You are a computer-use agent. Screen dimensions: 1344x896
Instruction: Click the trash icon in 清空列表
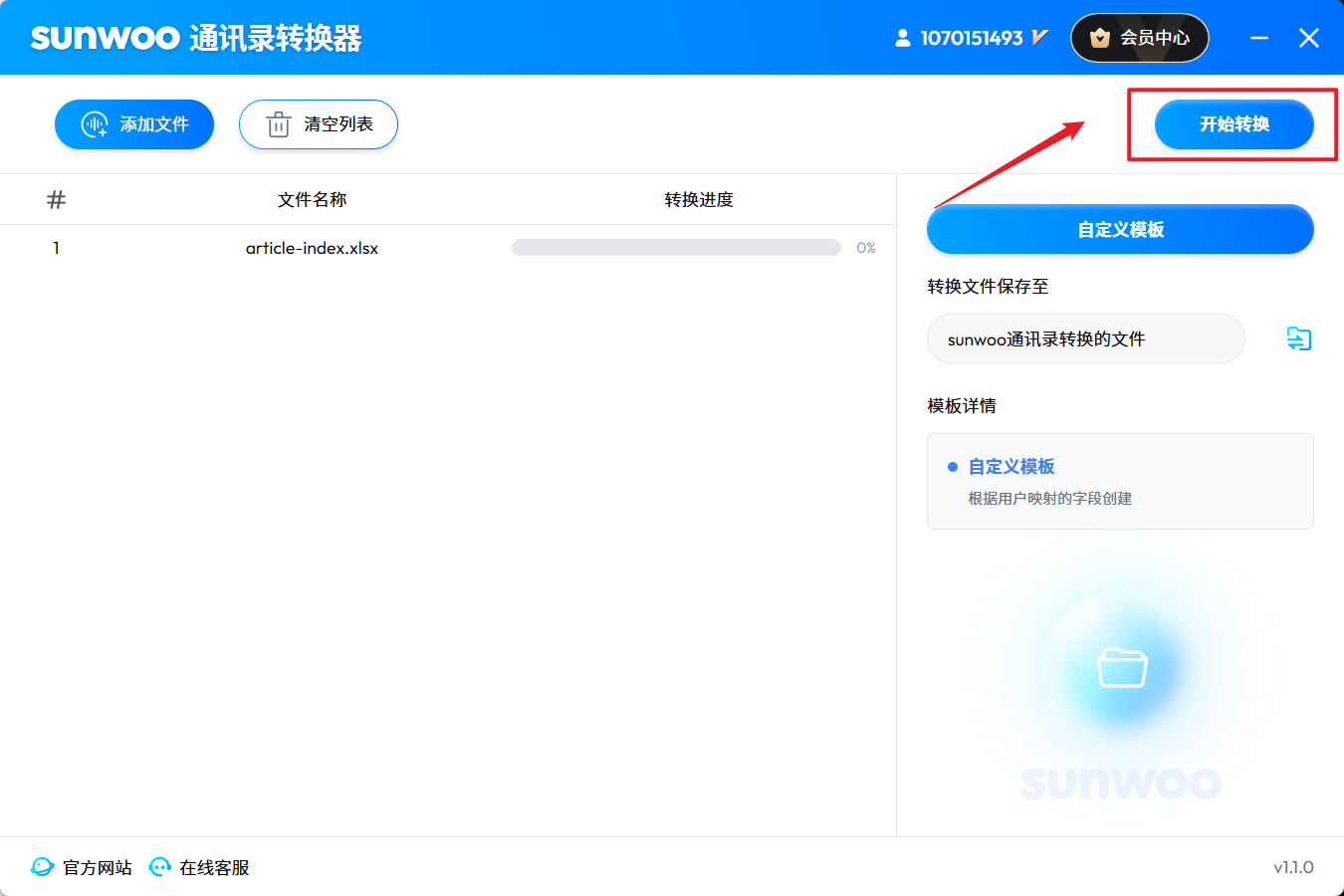tap(278, 124)
